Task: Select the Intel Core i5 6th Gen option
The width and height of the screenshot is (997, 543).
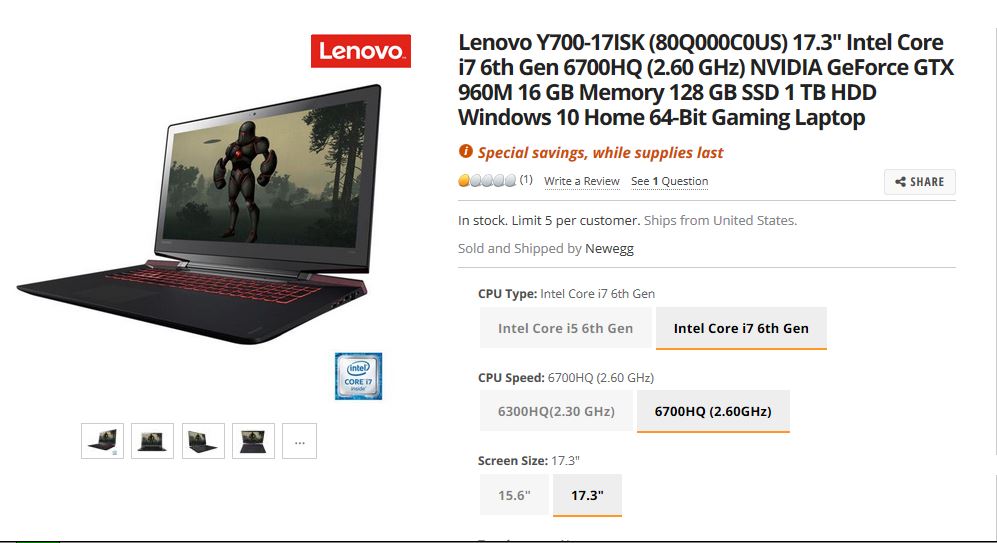Action: [x=565, y=328]
